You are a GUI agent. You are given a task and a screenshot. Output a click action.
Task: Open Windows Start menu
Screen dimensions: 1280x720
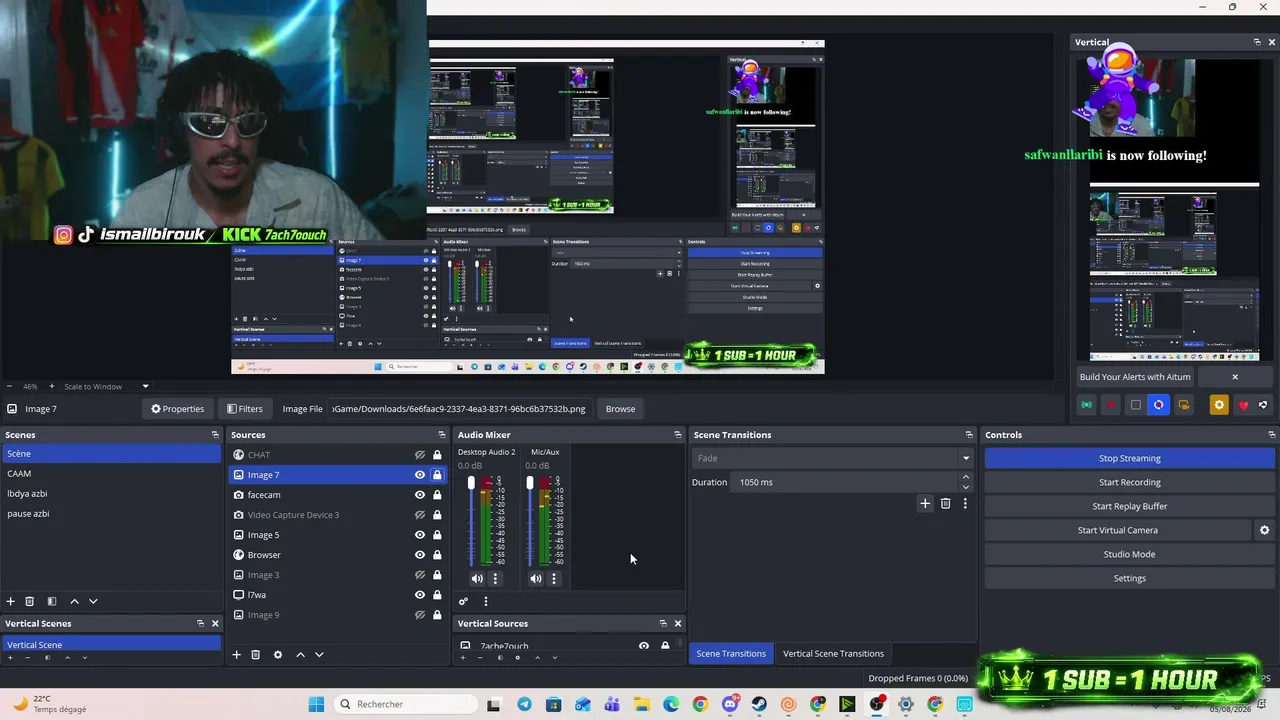point(316,704)
